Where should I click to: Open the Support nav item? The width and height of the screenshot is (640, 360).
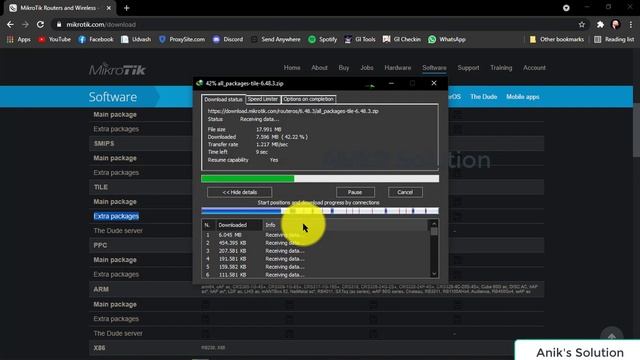click(468, 68)
